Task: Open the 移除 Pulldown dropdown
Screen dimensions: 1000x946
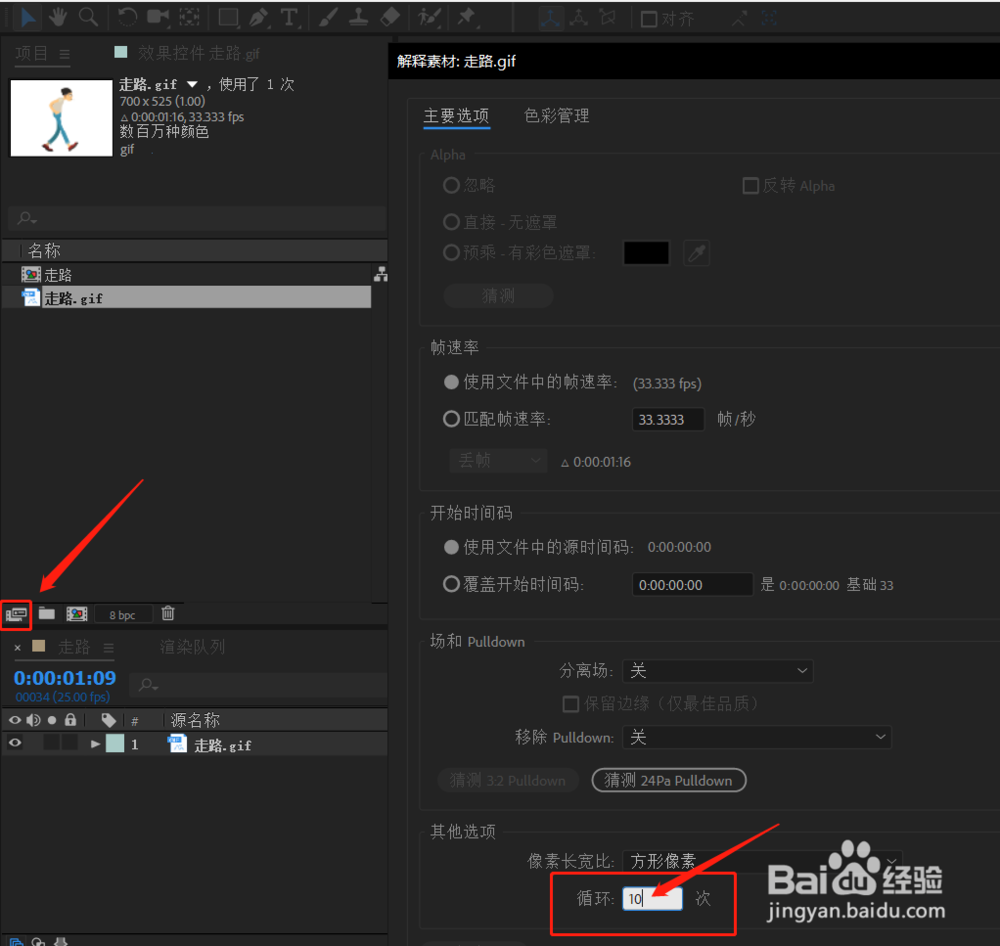Action: pos(757,737)
